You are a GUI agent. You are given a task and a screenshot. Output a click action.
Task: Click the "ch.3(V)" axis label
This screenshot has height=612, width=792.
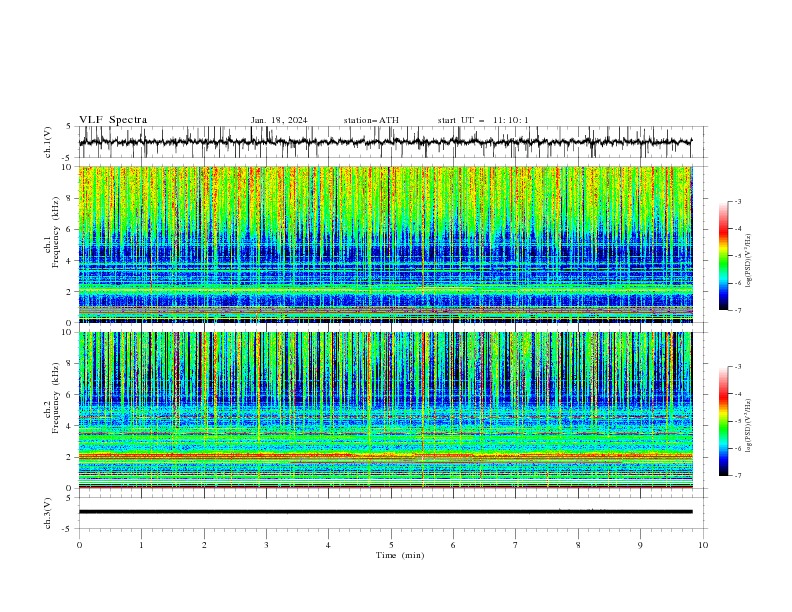47,513
